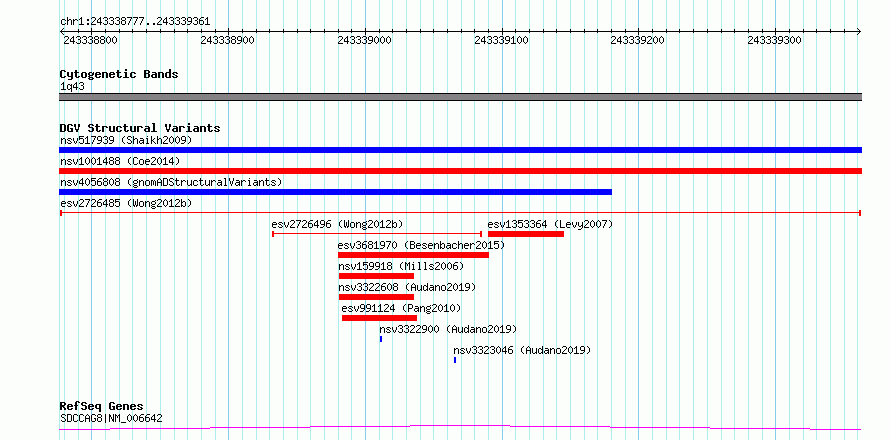
Task: Click the esv991124 (Pang2010) label
Action: click(401, 308)
